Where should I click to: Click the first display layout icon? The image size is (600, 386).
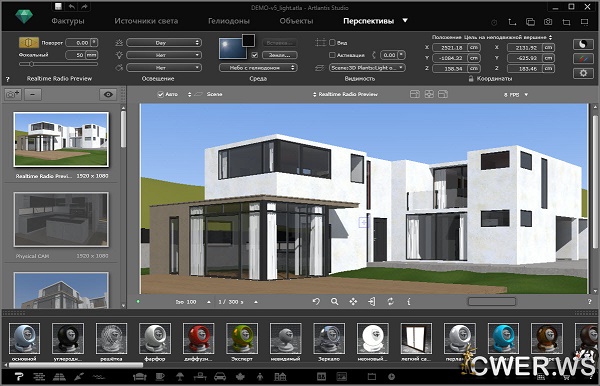pos(415,94)
